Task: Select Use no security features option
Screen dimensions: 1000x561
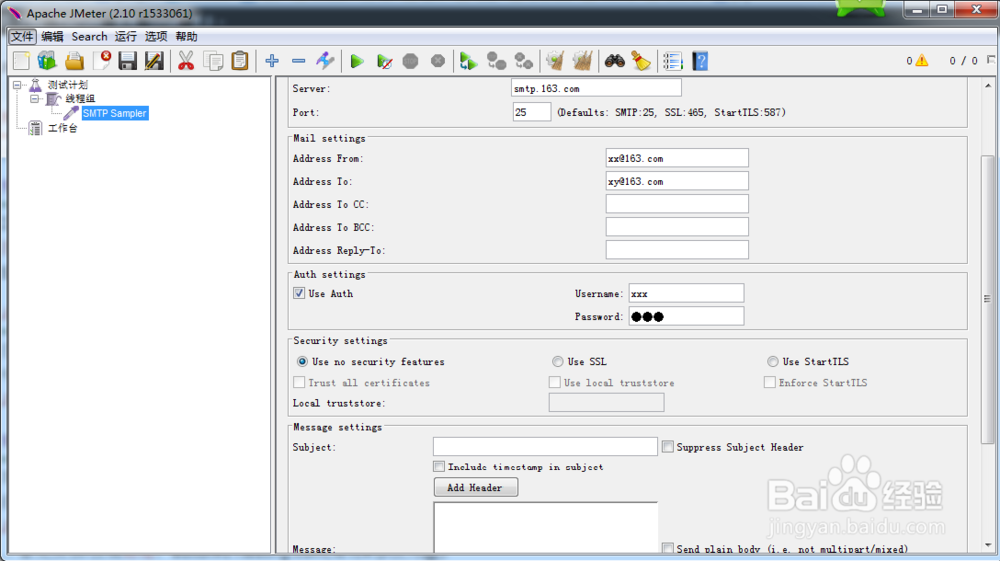Action: 302,361
